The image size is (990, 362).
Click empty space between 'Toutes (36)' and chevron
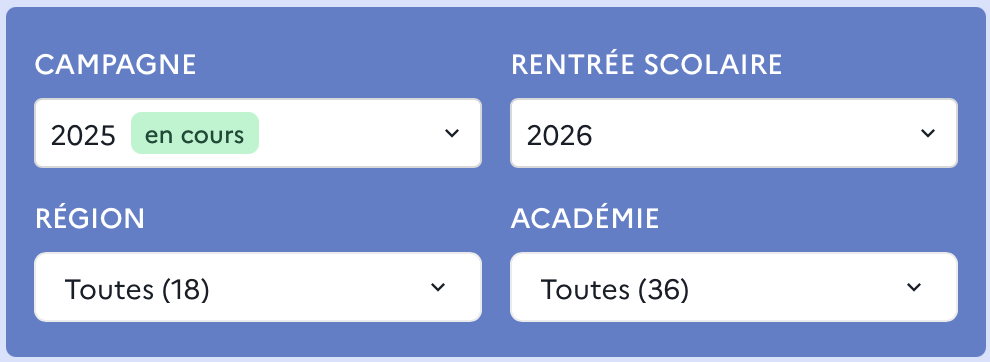coord(797,287)
